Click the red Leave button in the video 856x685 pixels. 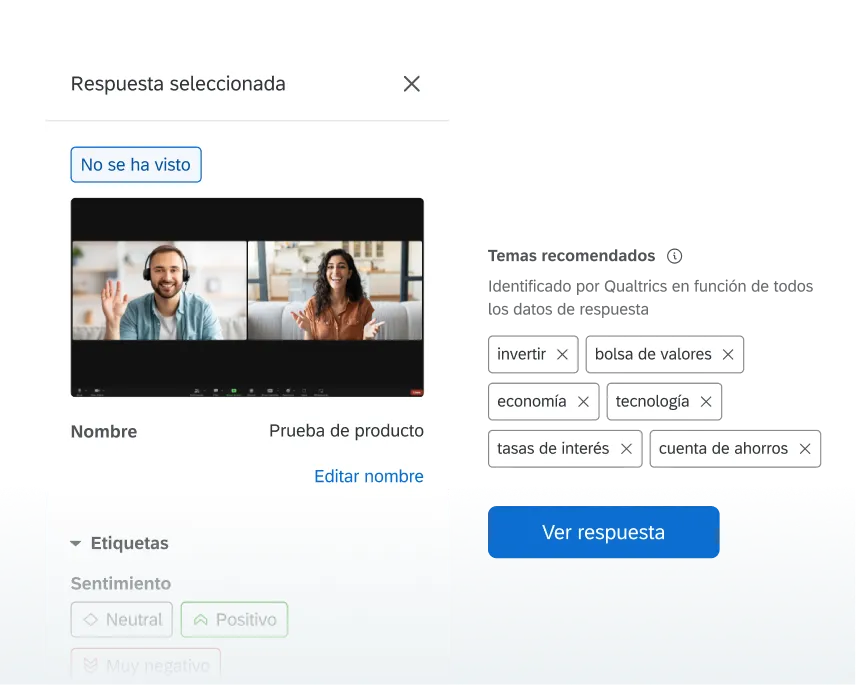click(x=416, y=389)
